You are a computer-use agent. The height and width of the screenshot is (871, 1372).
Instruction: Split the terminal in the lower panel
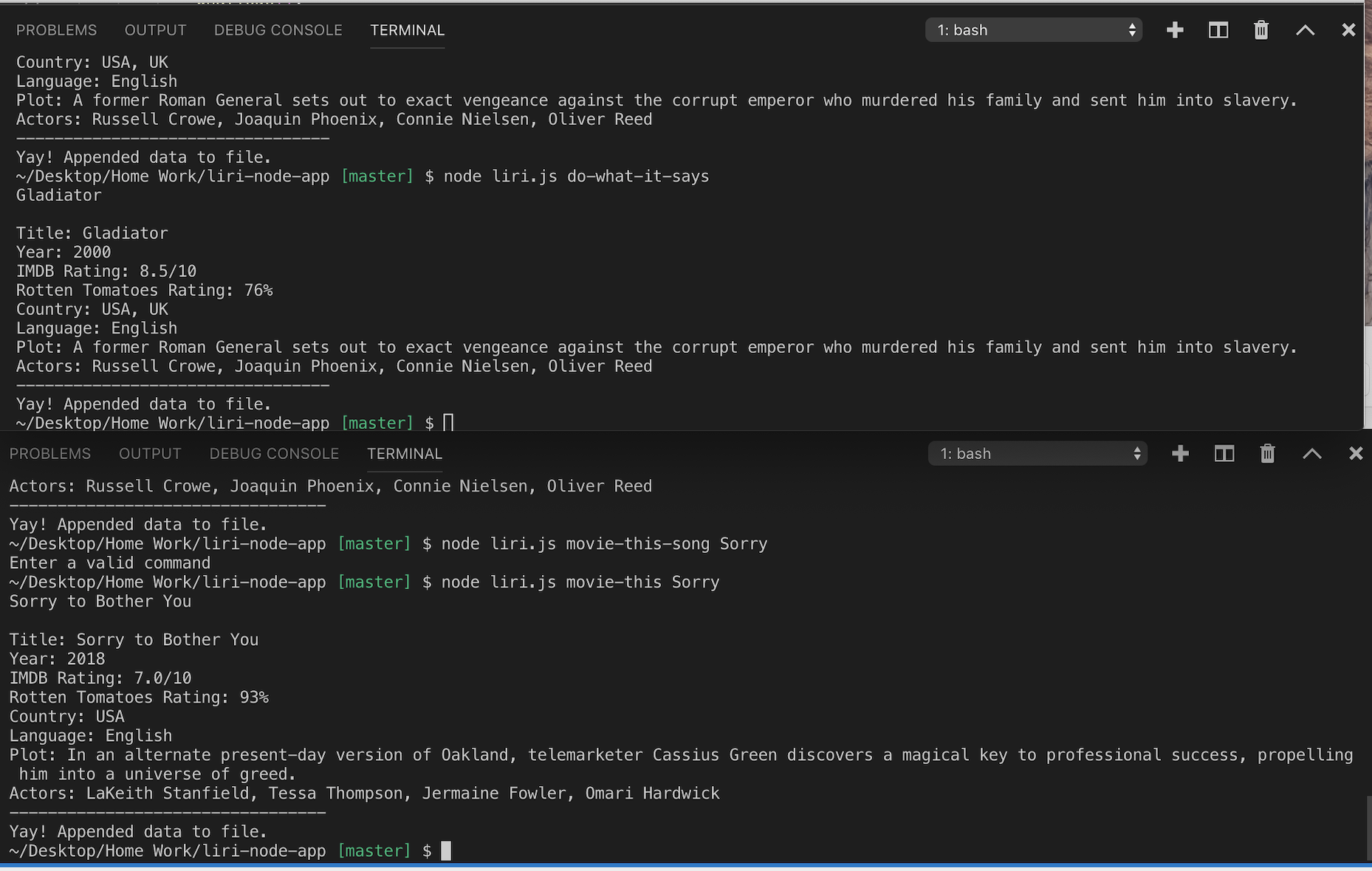point(1224,454)
